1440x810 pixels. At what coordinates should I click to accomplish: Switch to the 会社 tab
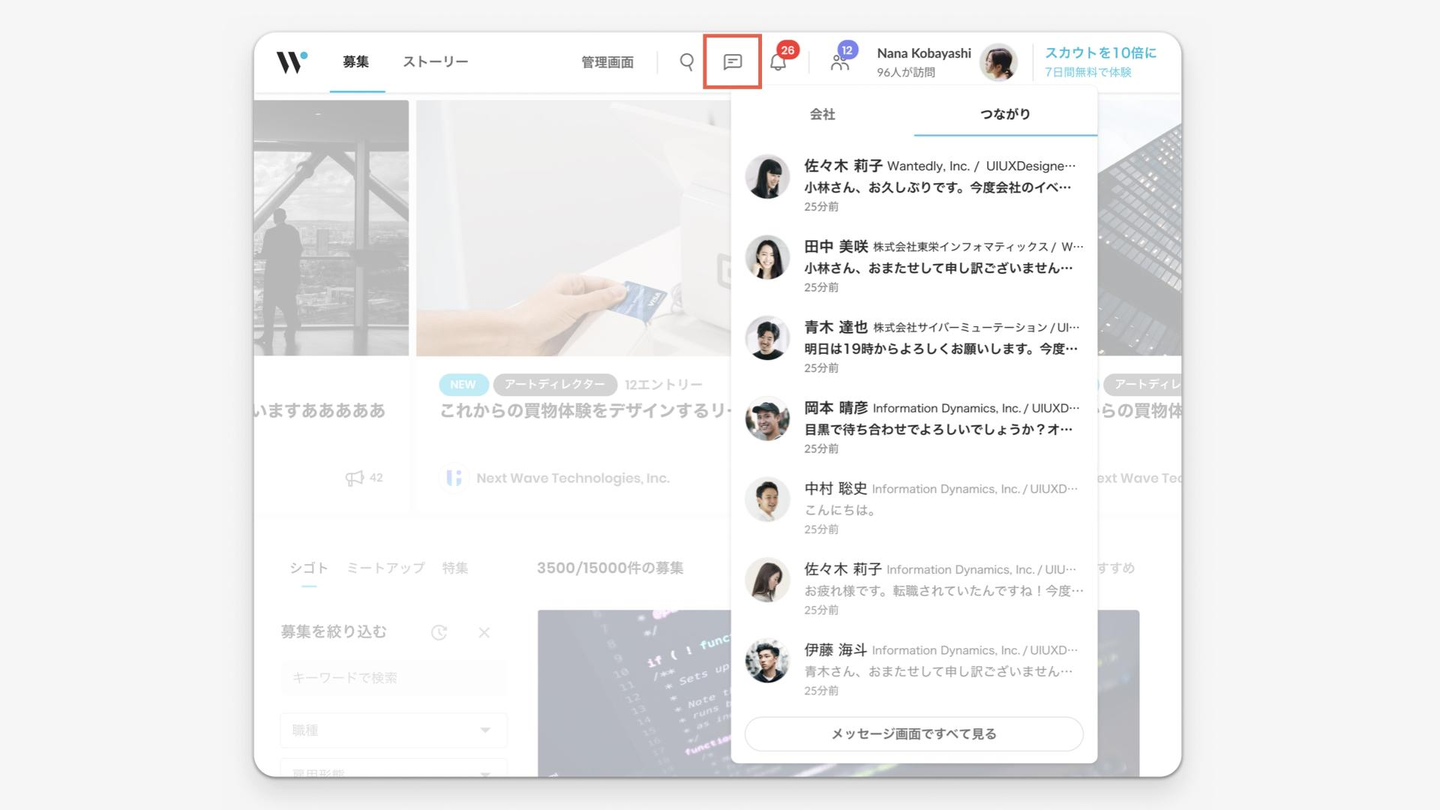(x=822, y=114)
